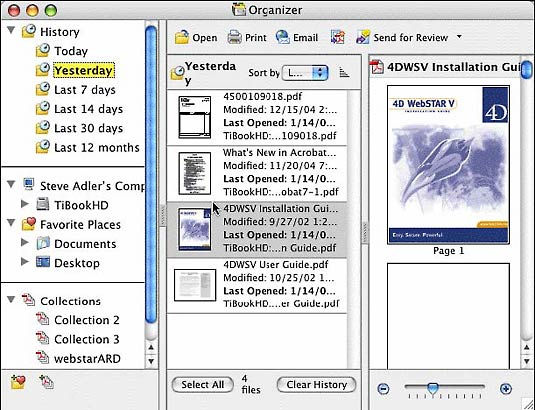Click the 4DWSV User Guide.pdf name text

tap(275, 265)
